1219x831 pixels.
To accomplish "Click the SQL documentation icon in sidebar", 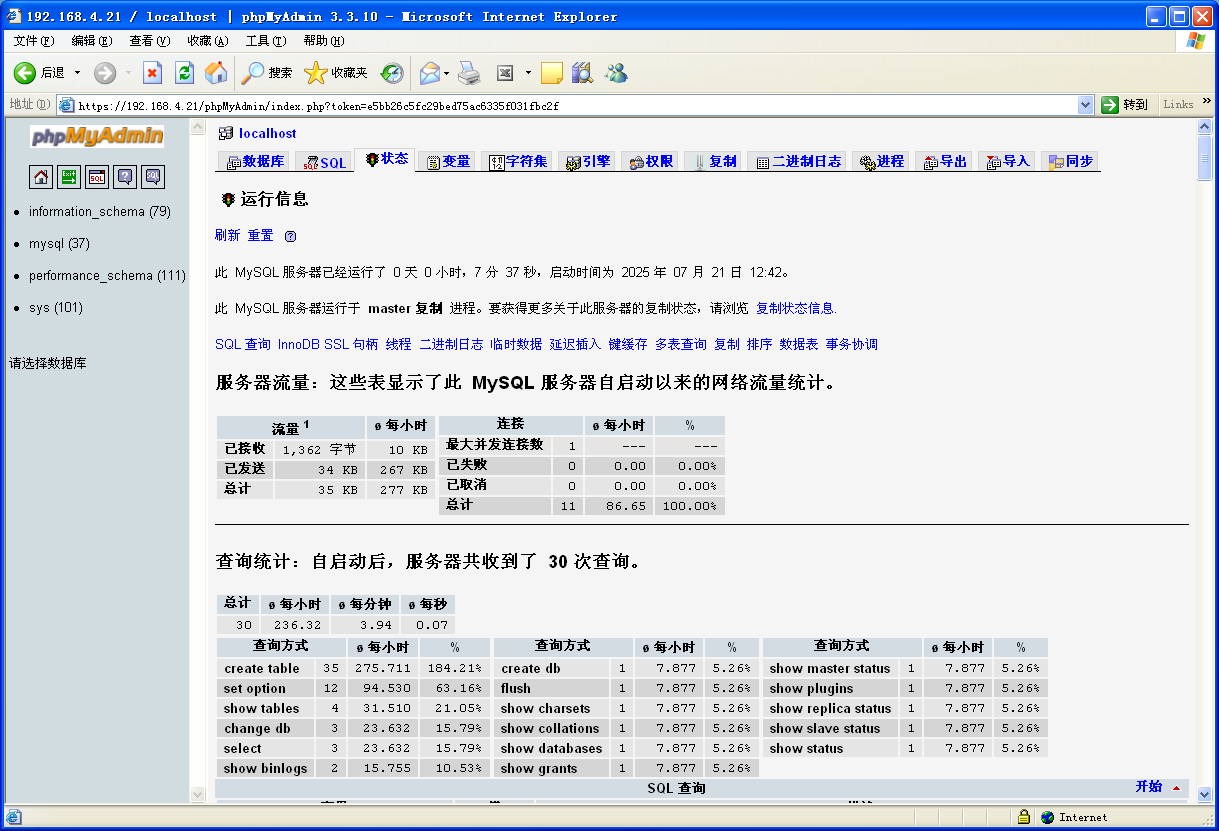I will pos(153,177).
